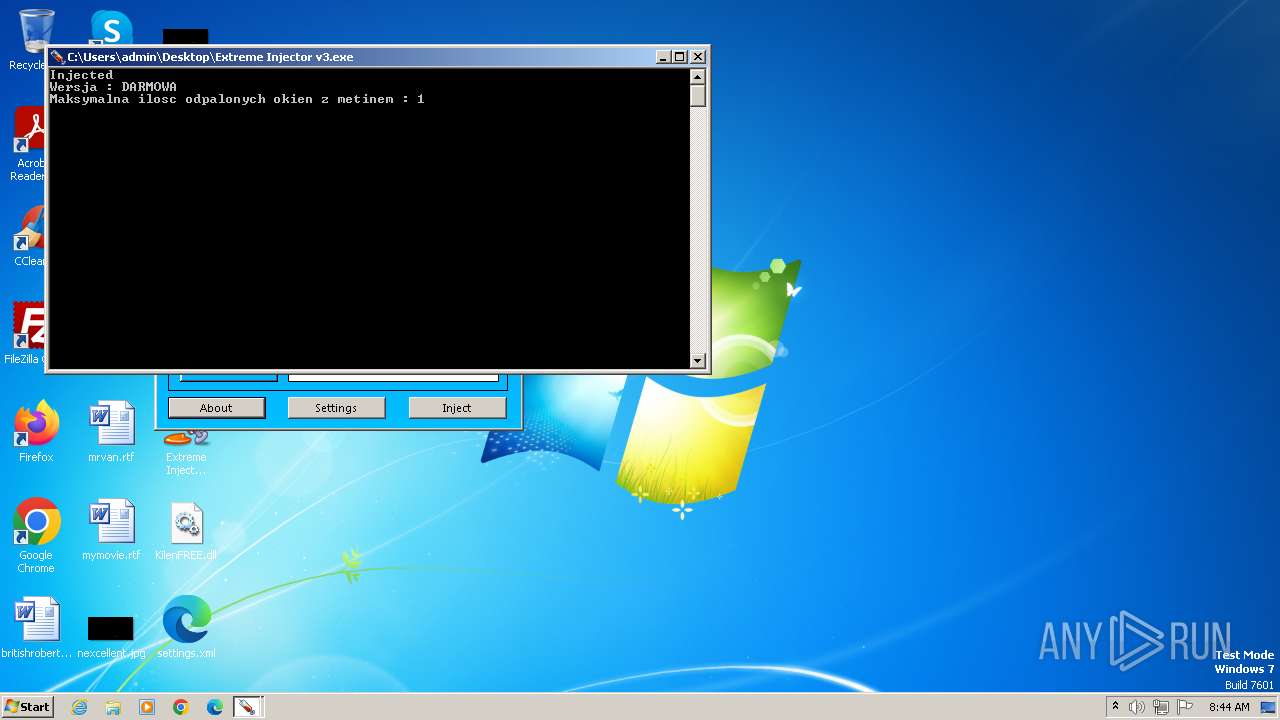Open the CCleaner desktop shortcut
1280x720 pixels.
(x=30, y=235)
